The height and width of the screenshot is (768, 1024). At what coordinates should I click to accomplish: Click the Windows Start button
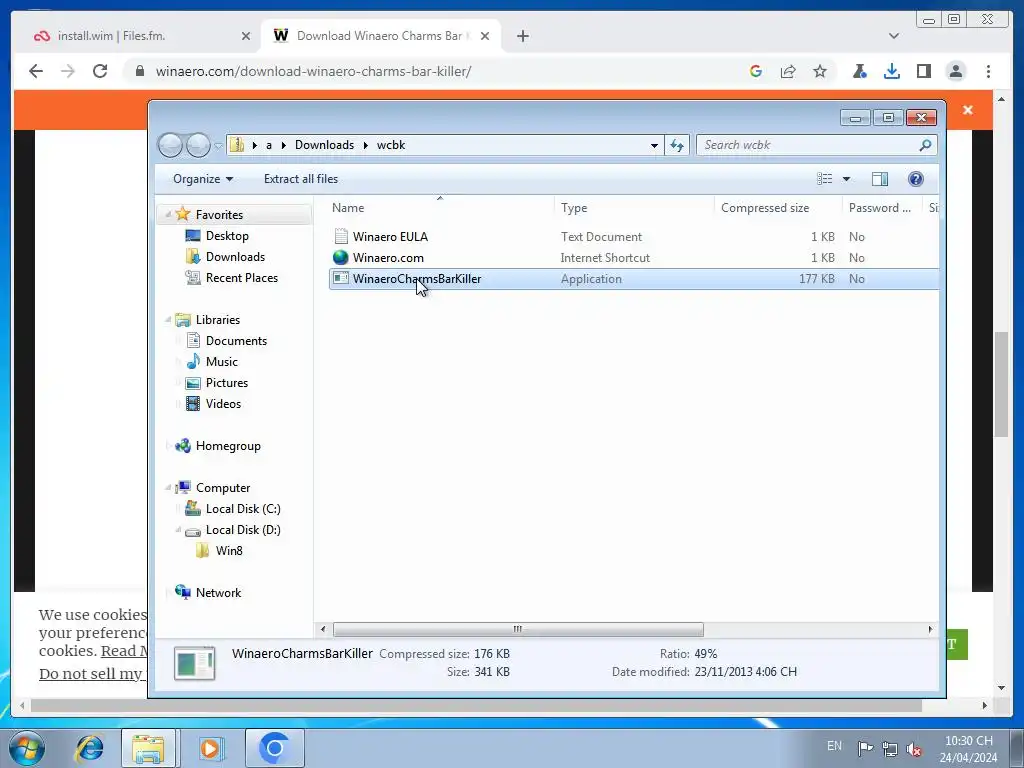coord(27,748)
